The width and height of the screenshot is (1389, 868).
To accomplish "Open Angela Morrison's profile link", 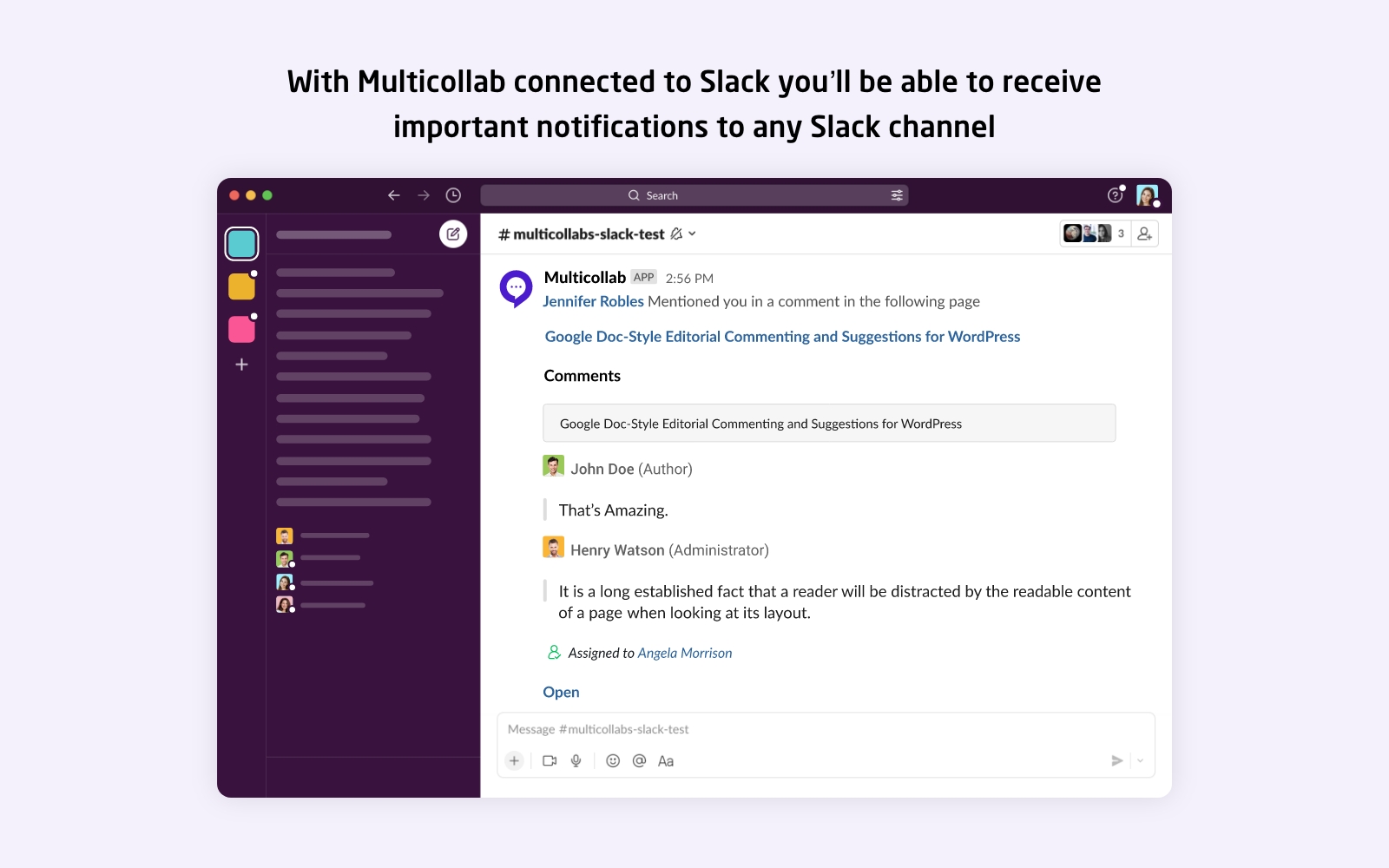I will pos(685,653).
